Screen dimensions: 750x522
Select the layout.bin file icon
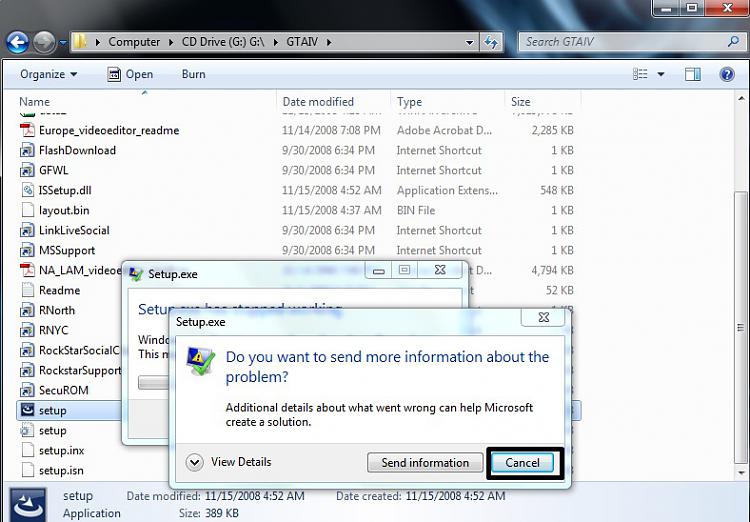point(28,210)
